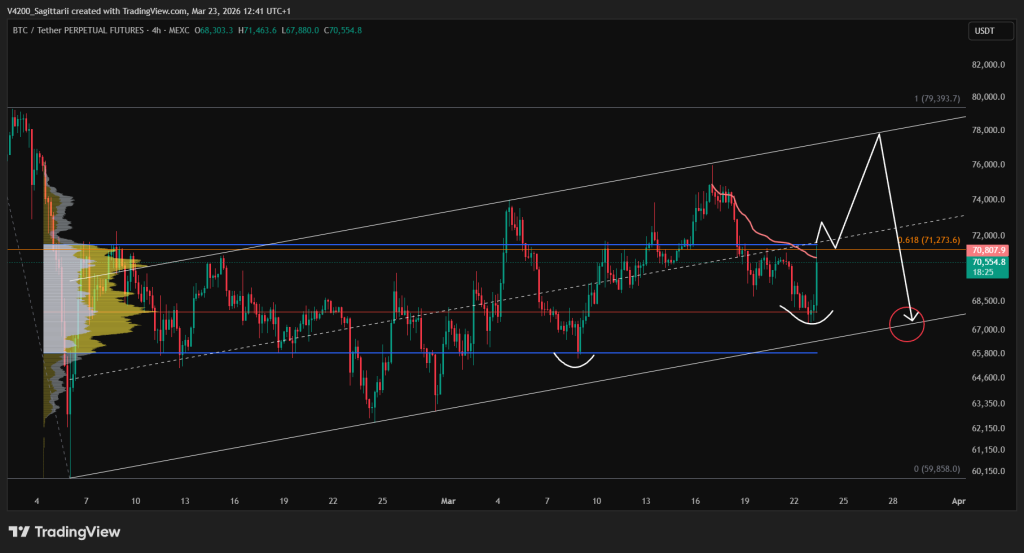The height and width of the screenshot is (553, 1024).
Task: Click the 60,150.0 price axis label
Action: tap(987, 471)
